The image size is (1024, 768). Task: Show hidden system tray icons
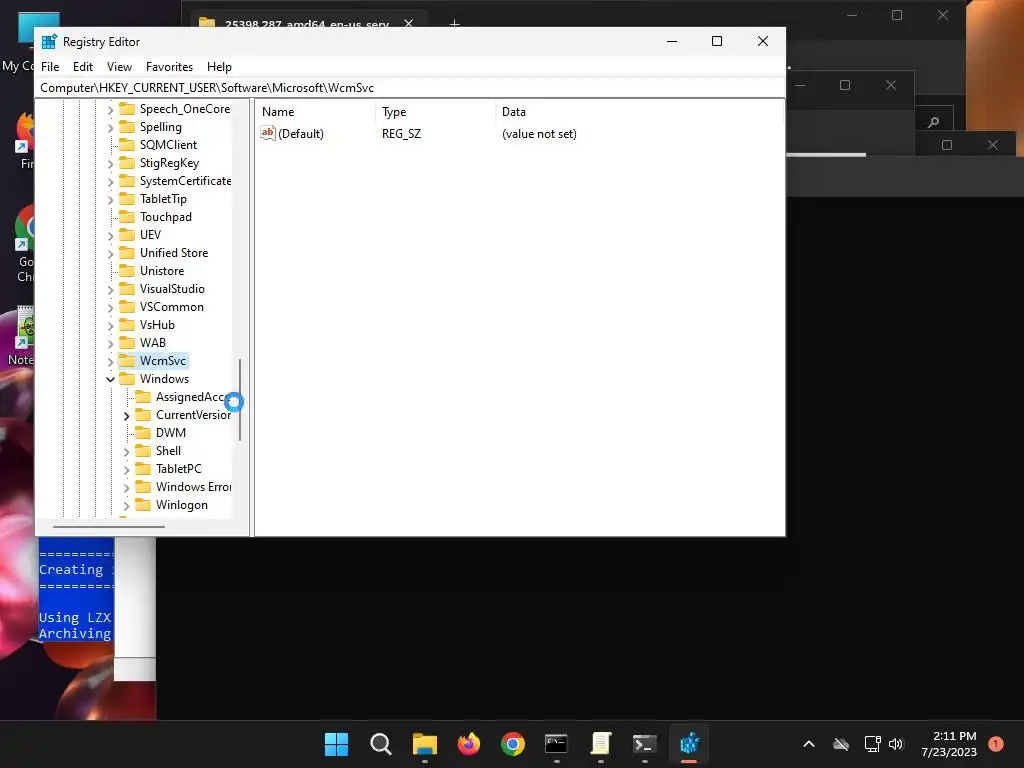[808, 744]
